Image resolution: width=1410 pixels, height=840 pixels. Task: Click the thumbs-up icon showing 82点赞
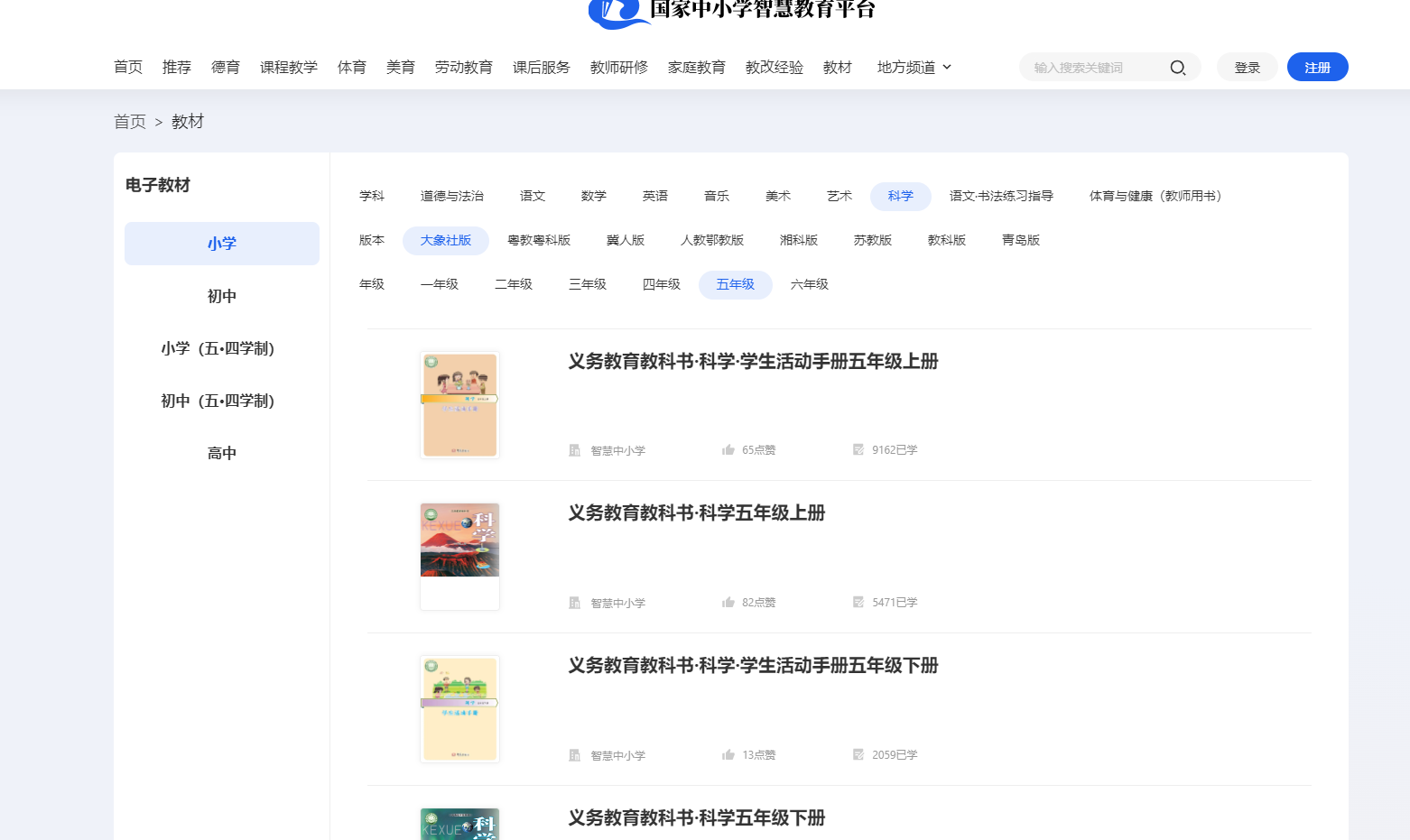point(729,602)
